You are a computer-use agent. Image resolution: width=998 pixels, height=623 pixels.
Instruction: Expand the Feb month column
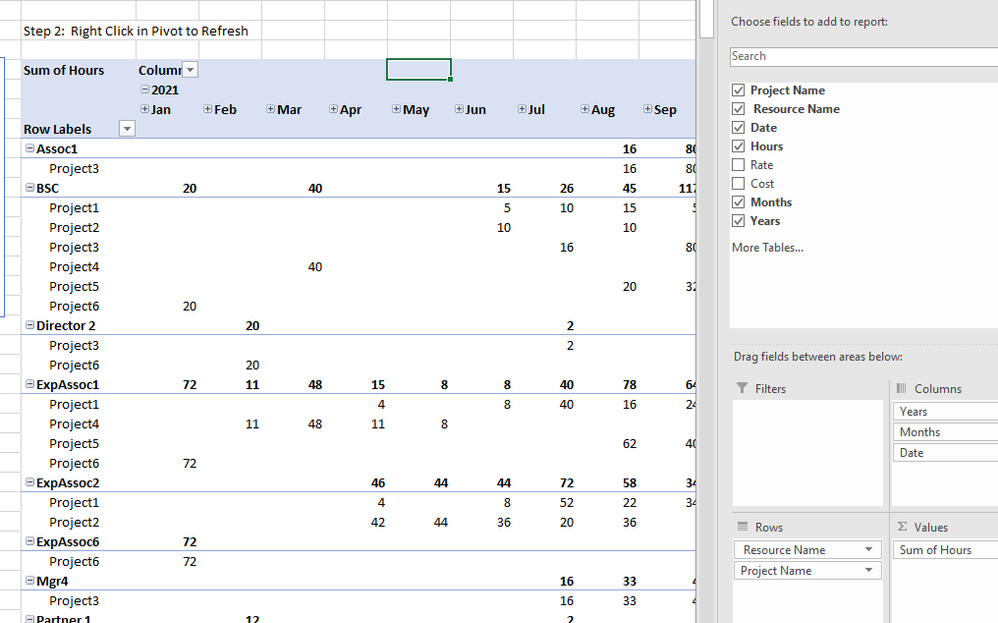point(207,109)
